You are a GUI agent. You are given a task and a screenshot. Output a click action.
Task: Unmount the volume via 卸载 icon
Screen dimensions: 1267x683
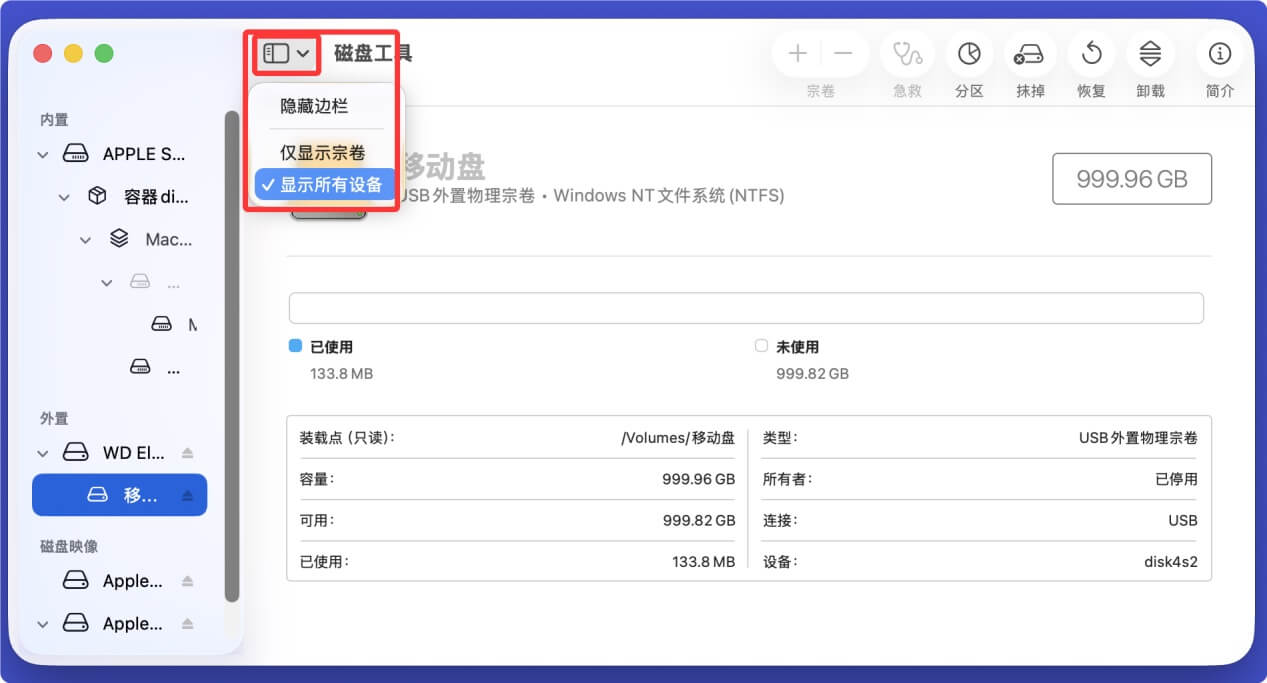click(x=1150, y=54)
